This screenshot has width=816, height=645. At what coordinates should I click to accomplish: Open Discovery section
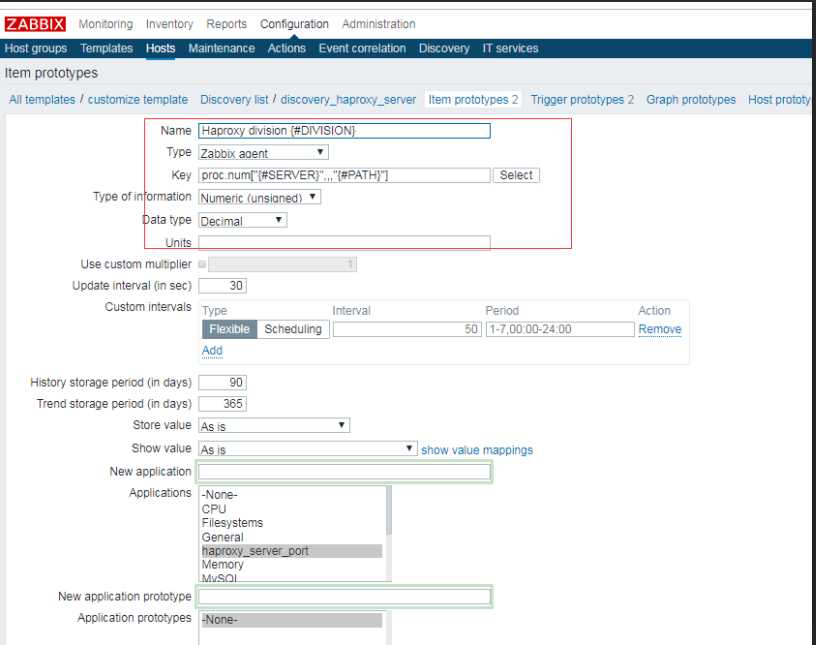(444, 48)
